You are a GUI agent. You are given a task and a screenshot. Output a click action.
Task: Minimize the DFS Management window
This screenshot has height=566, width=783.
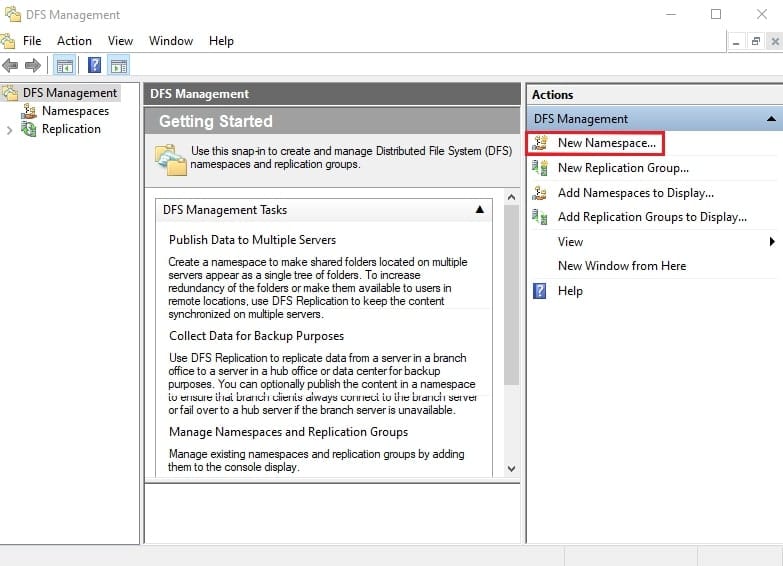click(671, 14)
